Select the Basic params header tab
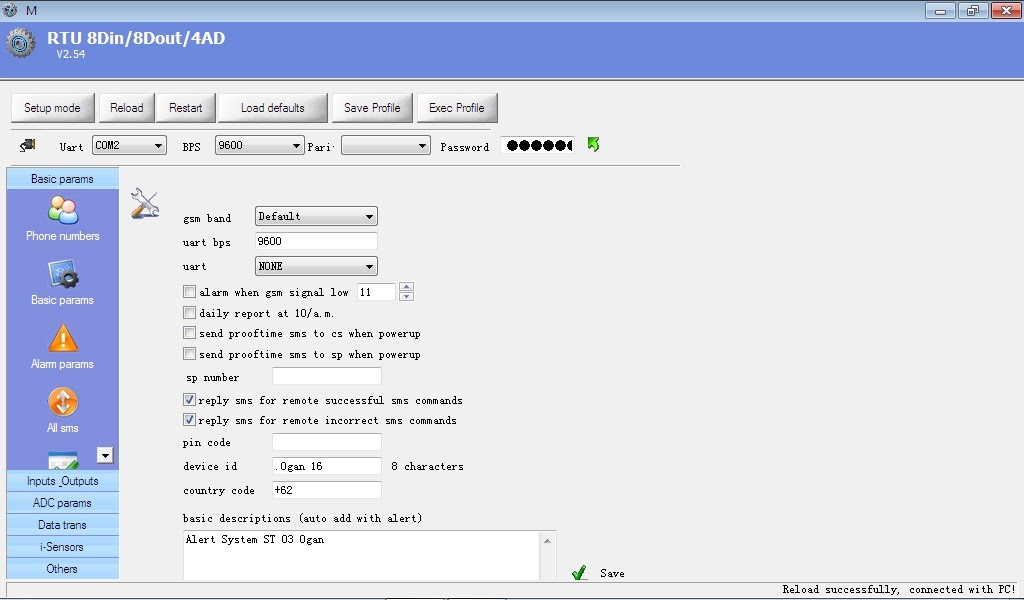 63,179
